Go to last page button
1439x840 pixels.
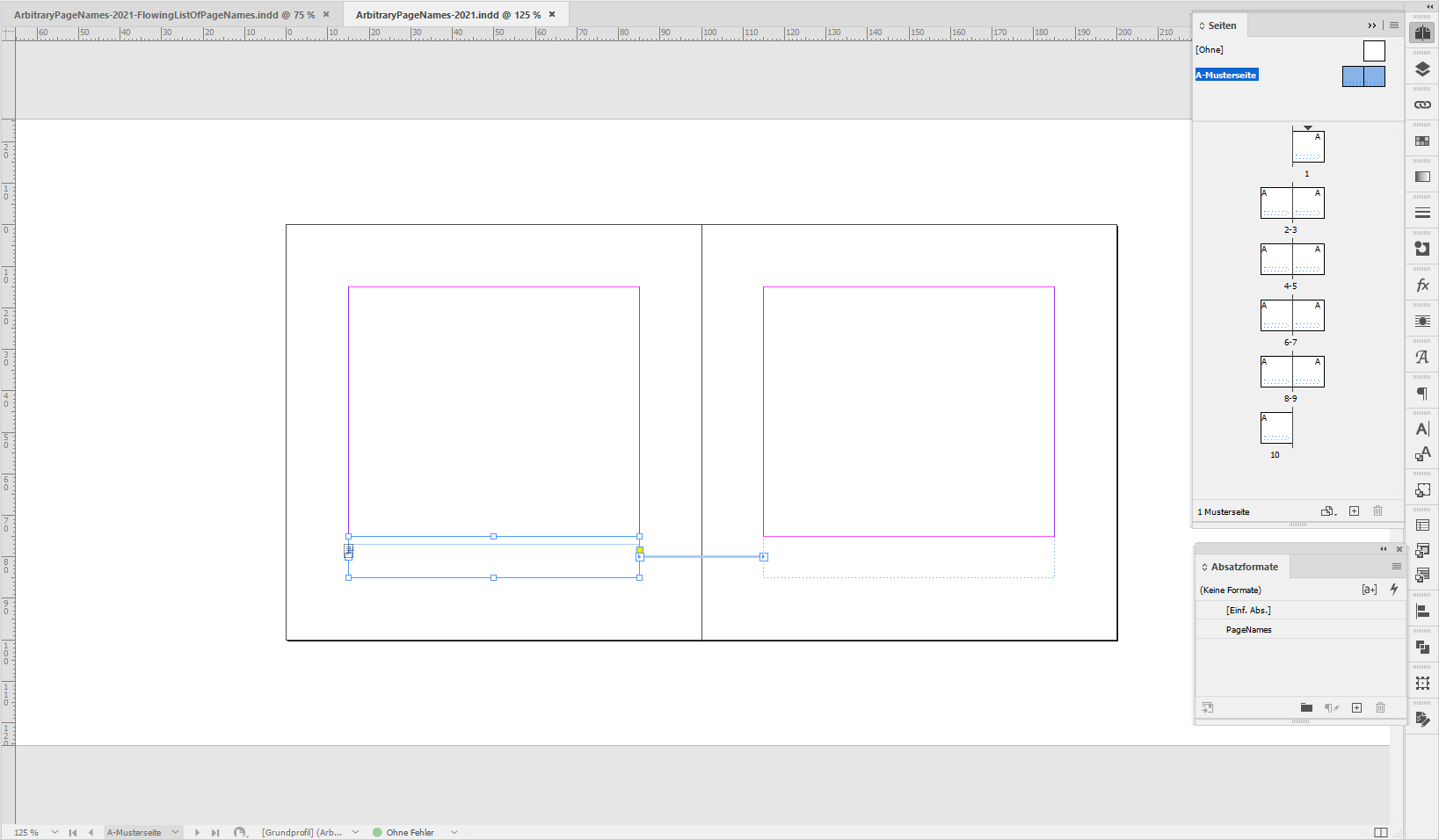coord(215,832)
